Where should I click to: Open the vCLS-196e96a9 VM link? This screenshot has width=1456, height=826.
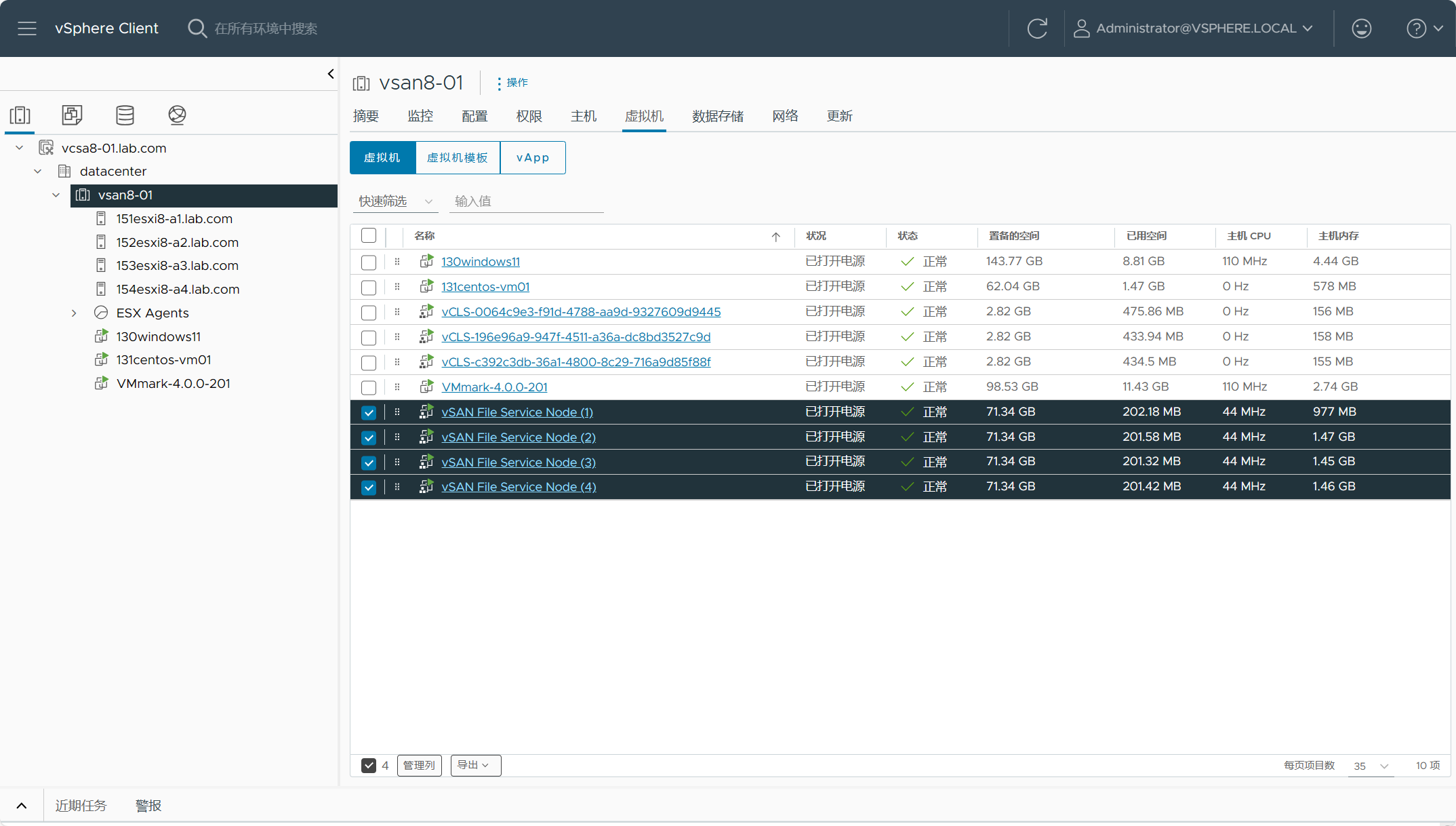coord(576,337)
